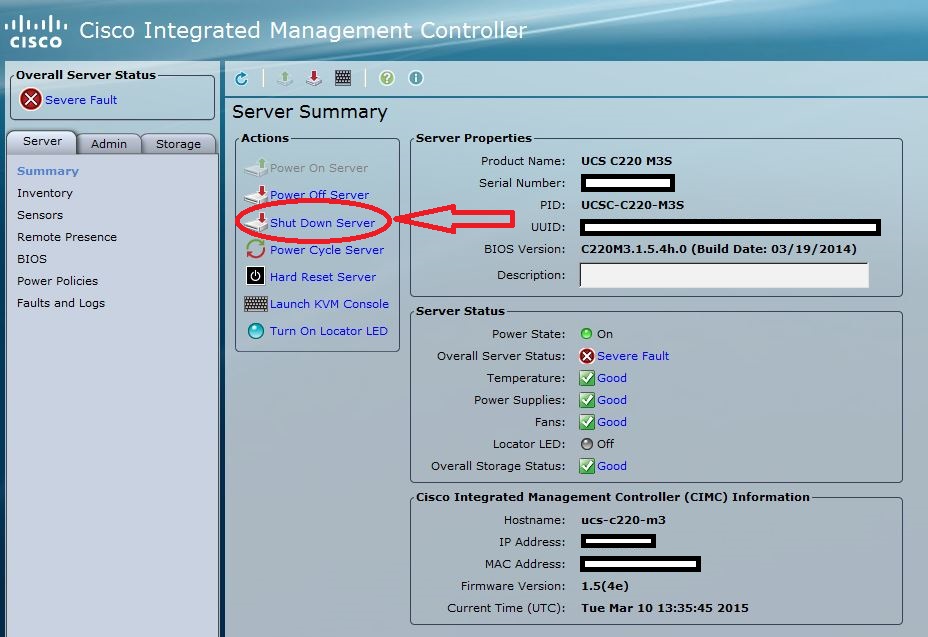Click the Power Off Server link
This screenshot has width=928, height=637.
click(320, 195)
